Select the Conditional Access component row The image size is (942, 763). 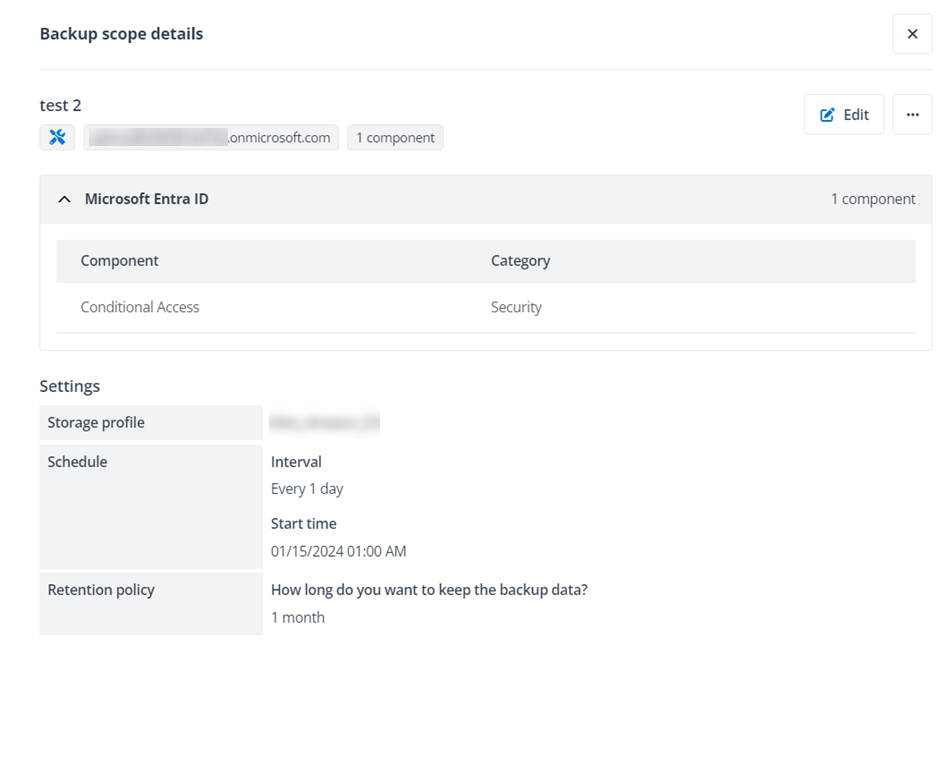click(139, 307)
